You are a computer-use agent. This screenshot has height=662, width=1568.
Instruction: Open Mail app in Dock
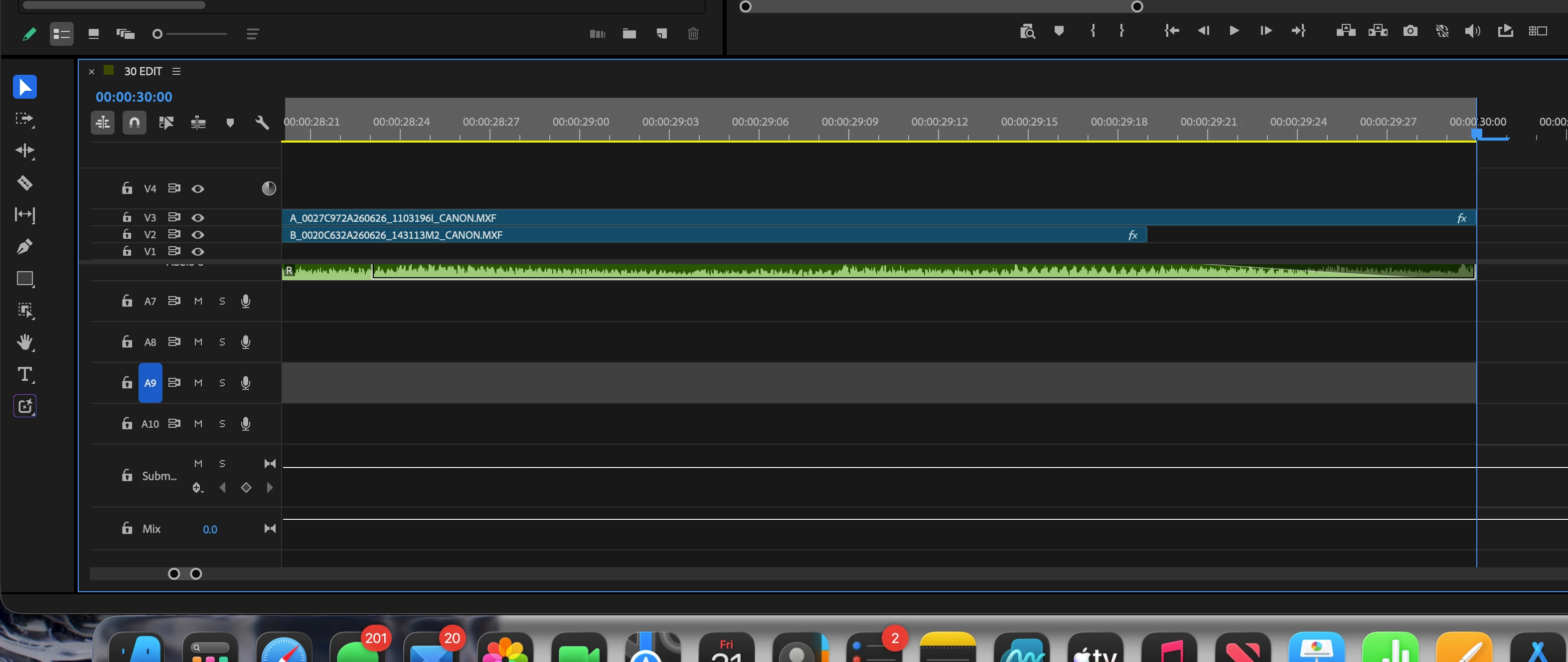point(431,648)
